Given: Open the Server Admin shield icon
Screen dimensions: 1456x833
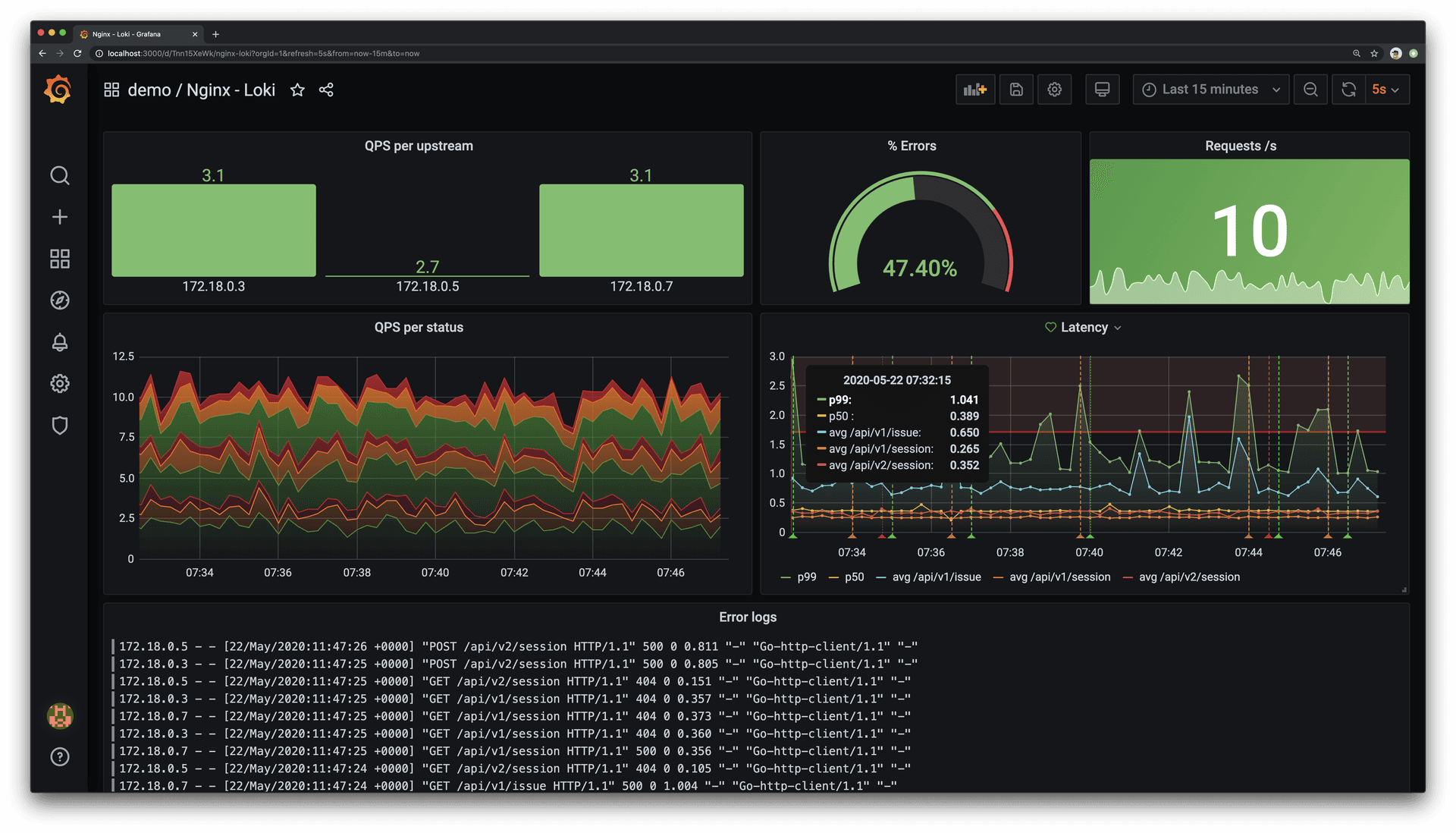Looking at the screenshot, I should pyautogui.click(x=59, y=425).
